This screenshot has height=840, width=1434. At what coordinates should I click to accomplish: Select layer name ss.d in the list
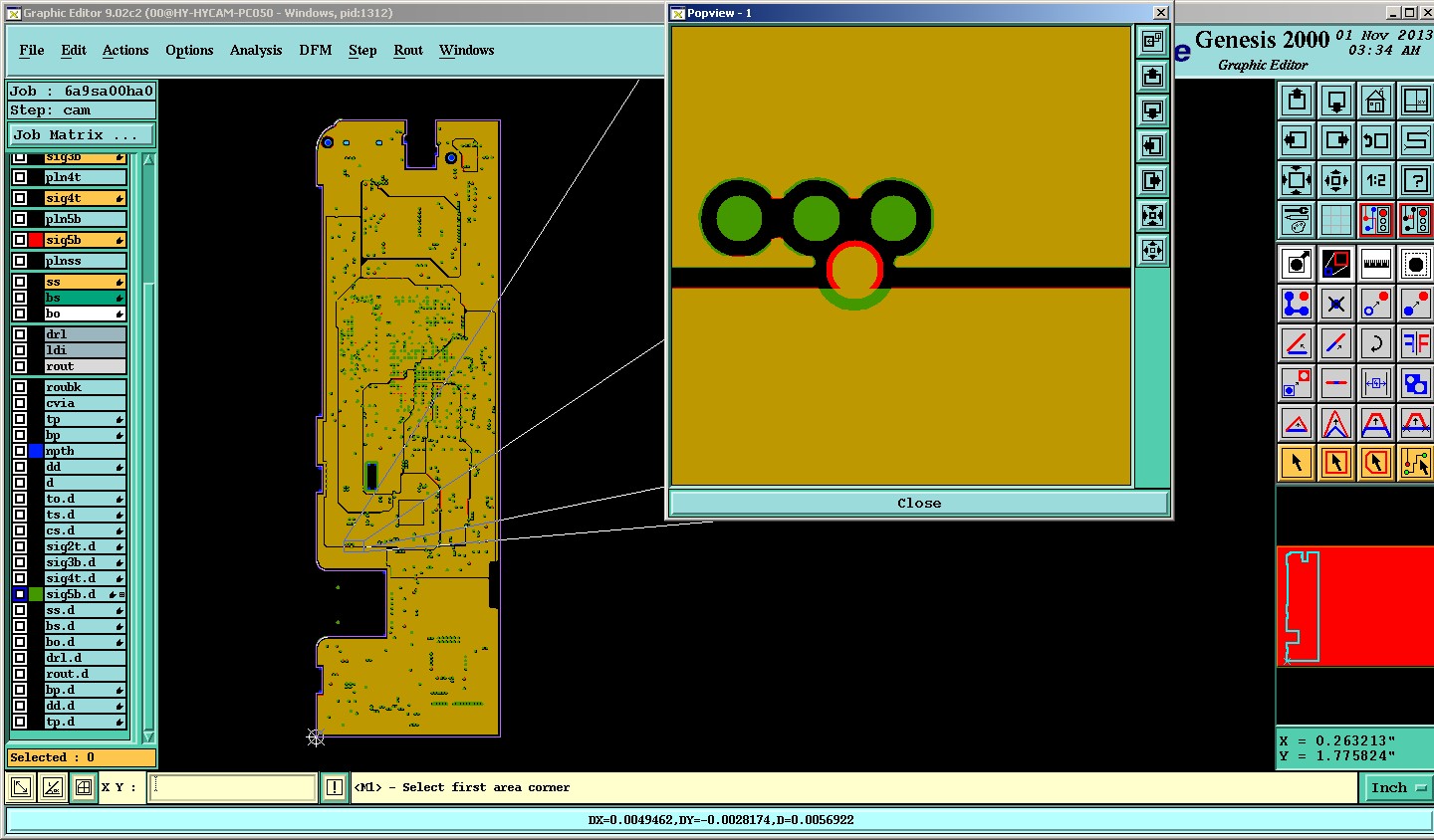coord(86,610)
